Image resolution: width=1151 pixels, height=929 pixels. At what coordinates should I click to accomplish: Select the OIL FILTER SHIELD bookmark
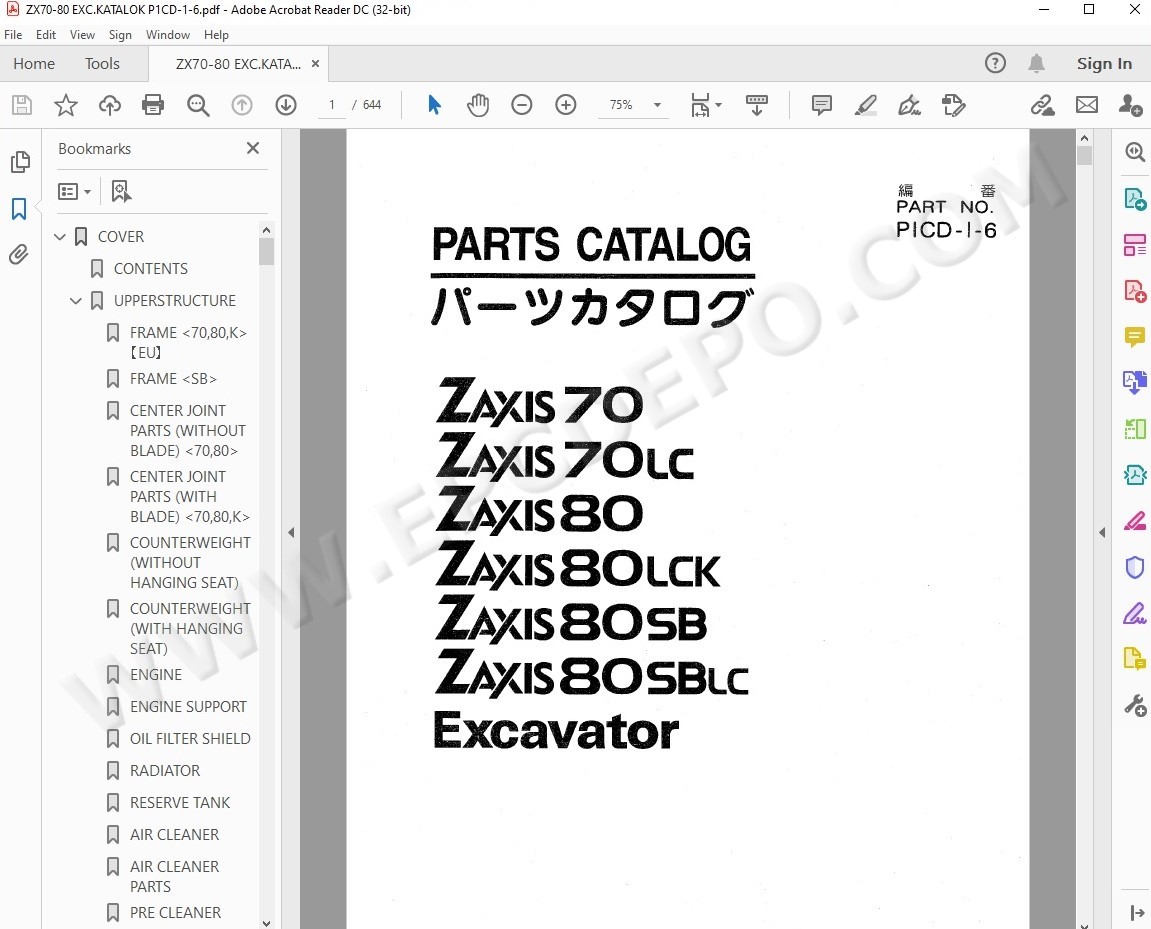tap(190, 739)
